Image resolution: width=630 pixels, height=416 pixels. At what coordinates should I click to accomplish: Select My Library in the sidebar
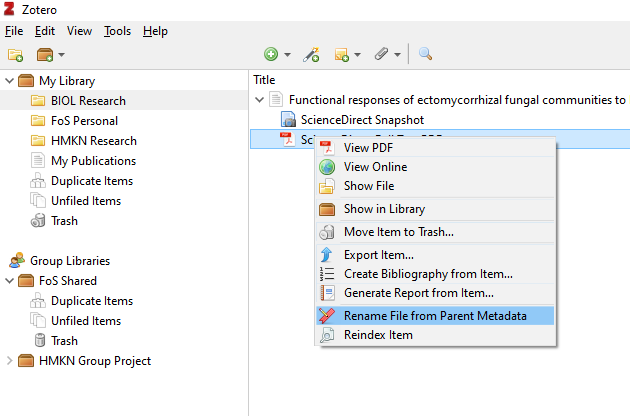point(67,81)
